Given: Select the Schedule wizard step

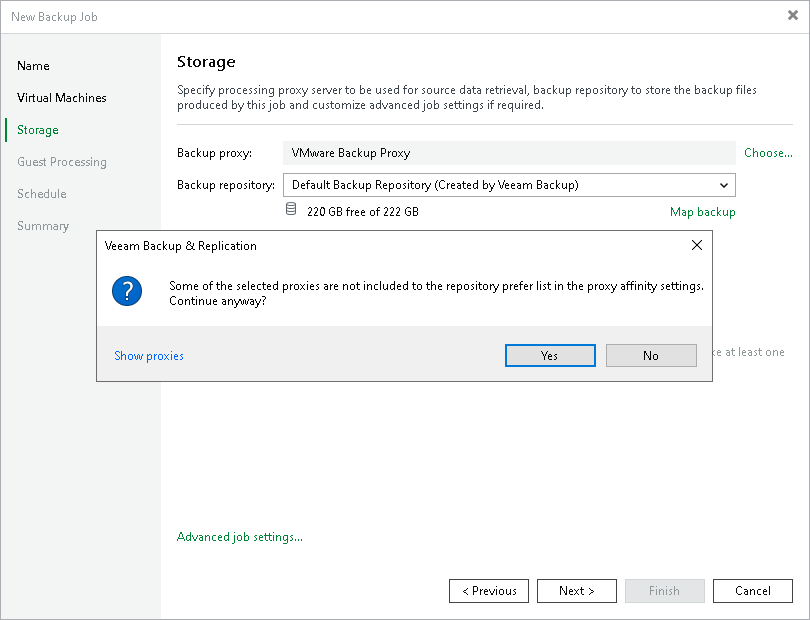Looking at the screenshot, I should coord(42,194).
